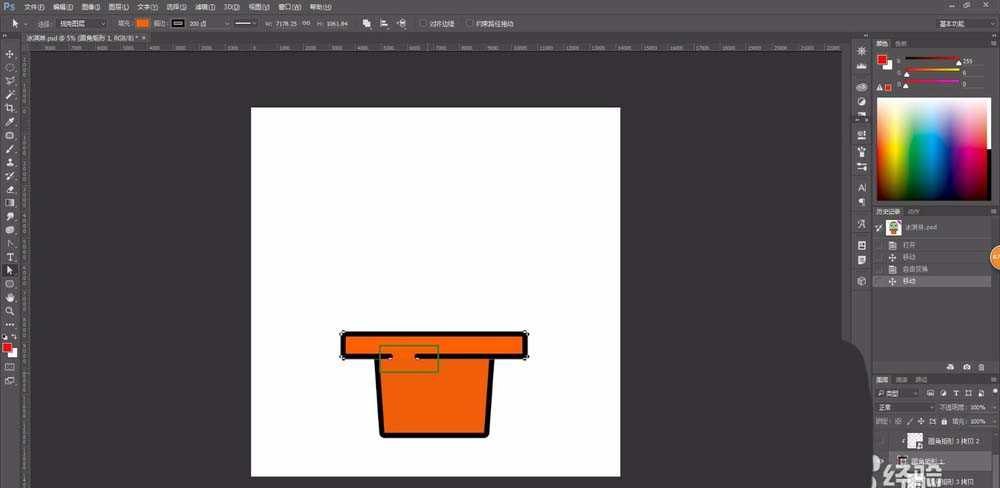Create new snapshot using camera icon
The image size is (1000, 488).
click(965, 367)
